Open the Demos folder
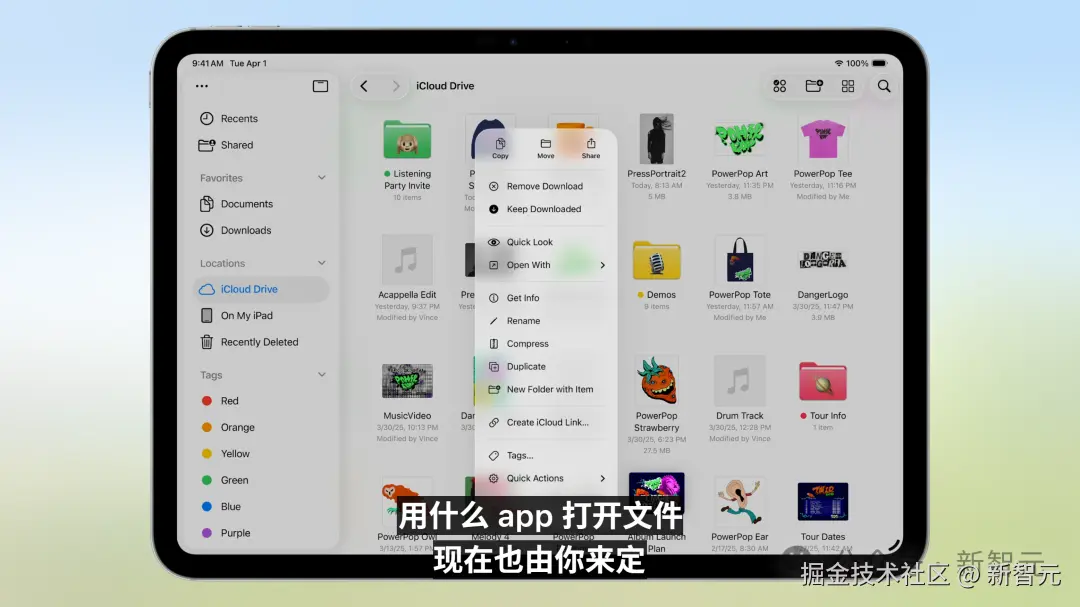This screenshot has height=607, width=1080. (656, 260)
